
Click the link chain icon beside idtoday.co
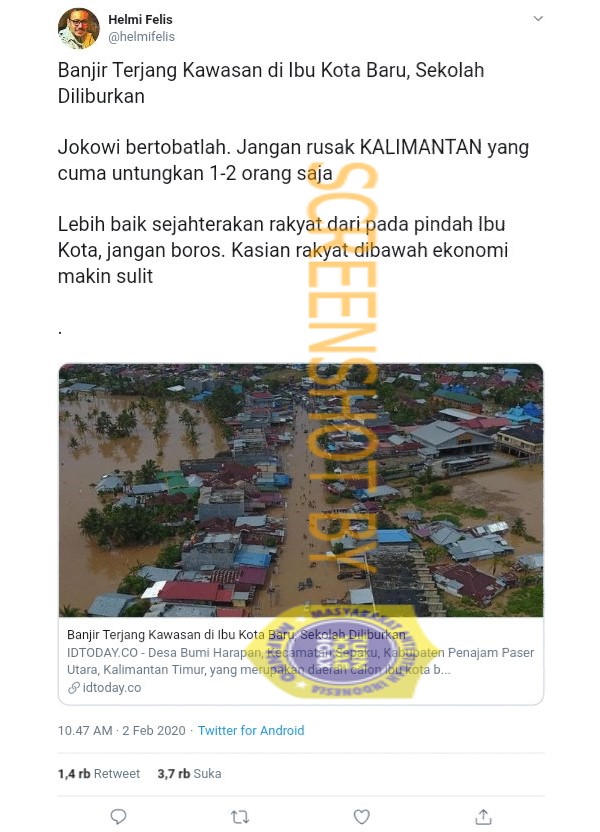point(74,688)
